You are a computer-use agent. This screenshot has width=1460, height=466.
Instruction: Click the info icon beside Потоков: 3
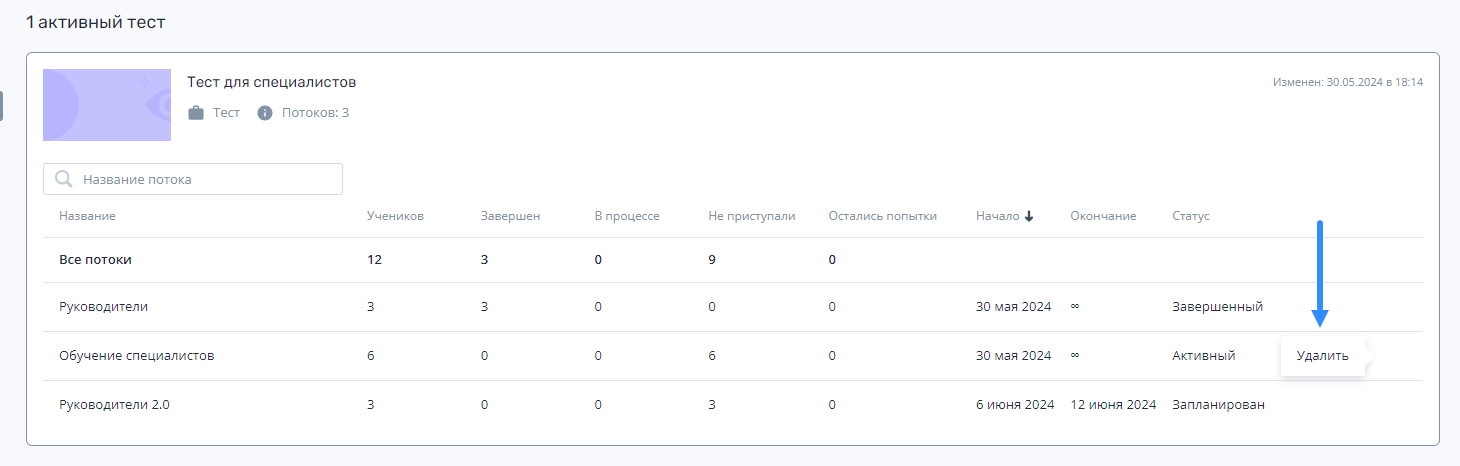coord(265,113)
